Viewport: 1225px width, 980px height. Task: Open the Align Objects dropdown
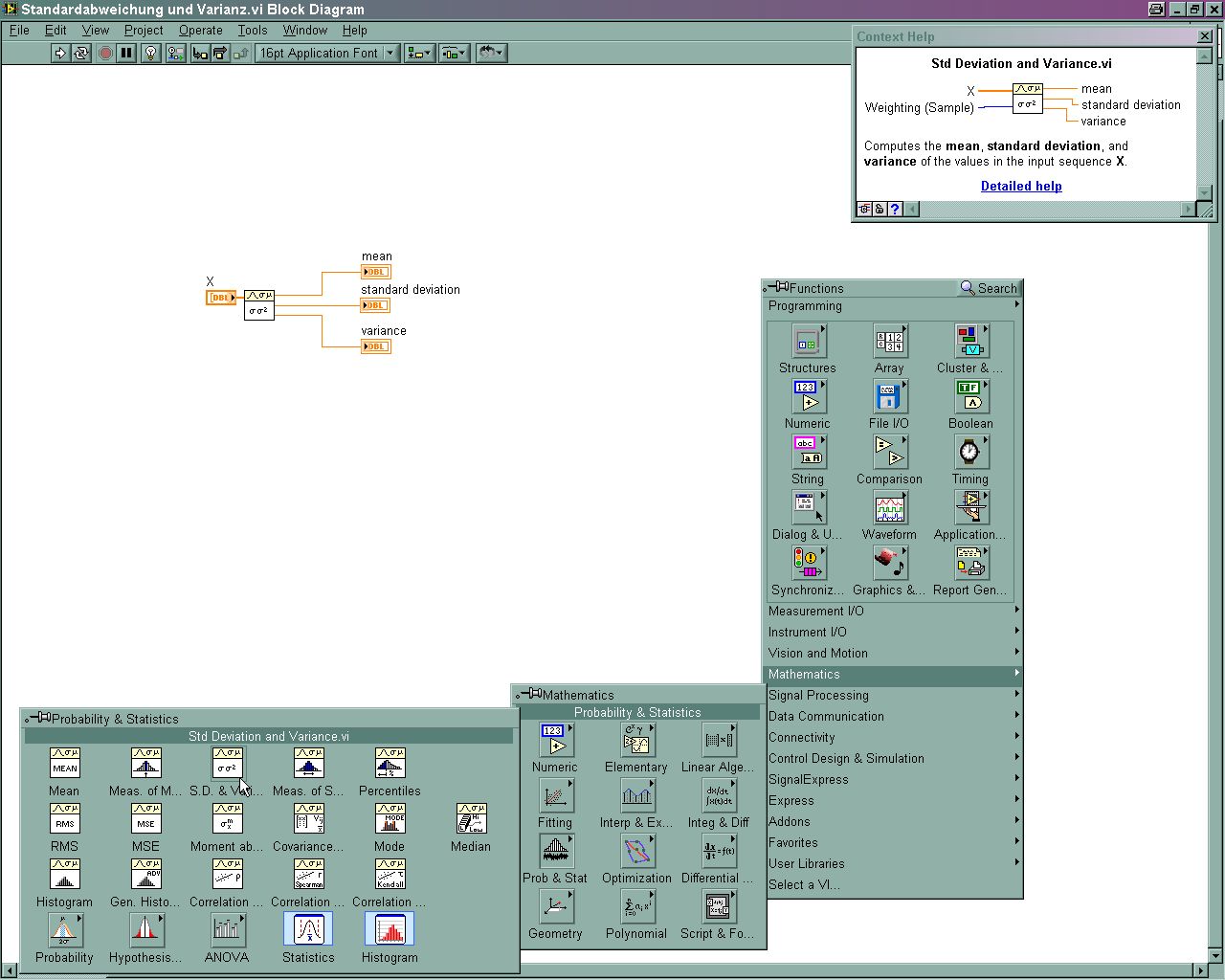419,54
